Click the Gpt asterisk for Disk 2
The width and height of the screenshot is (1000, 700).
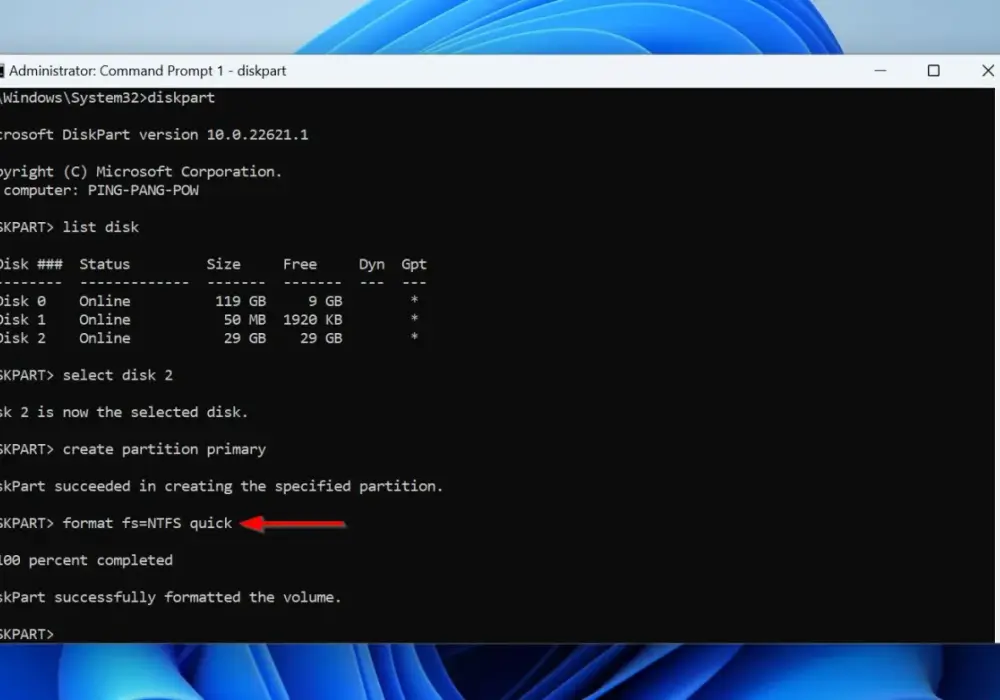click(415, 337)
